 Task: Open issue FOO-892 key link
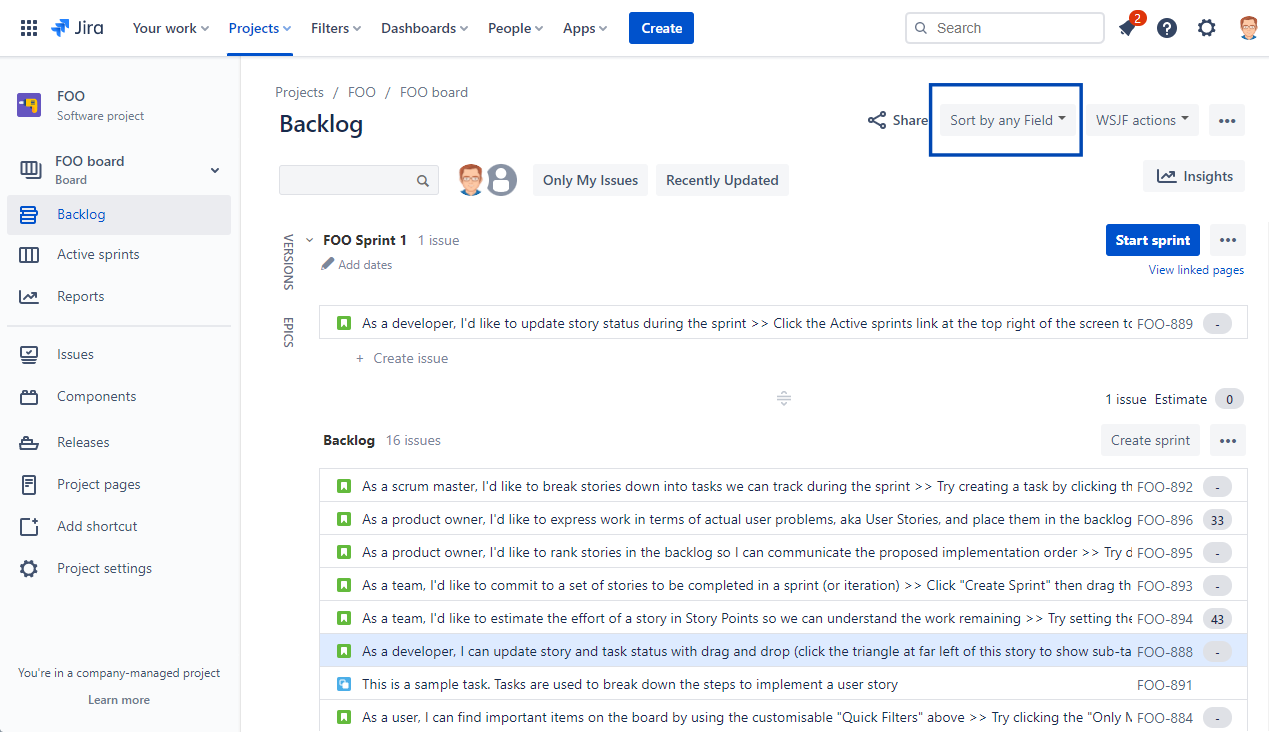pyautogui.click(x=1165, y=487)
